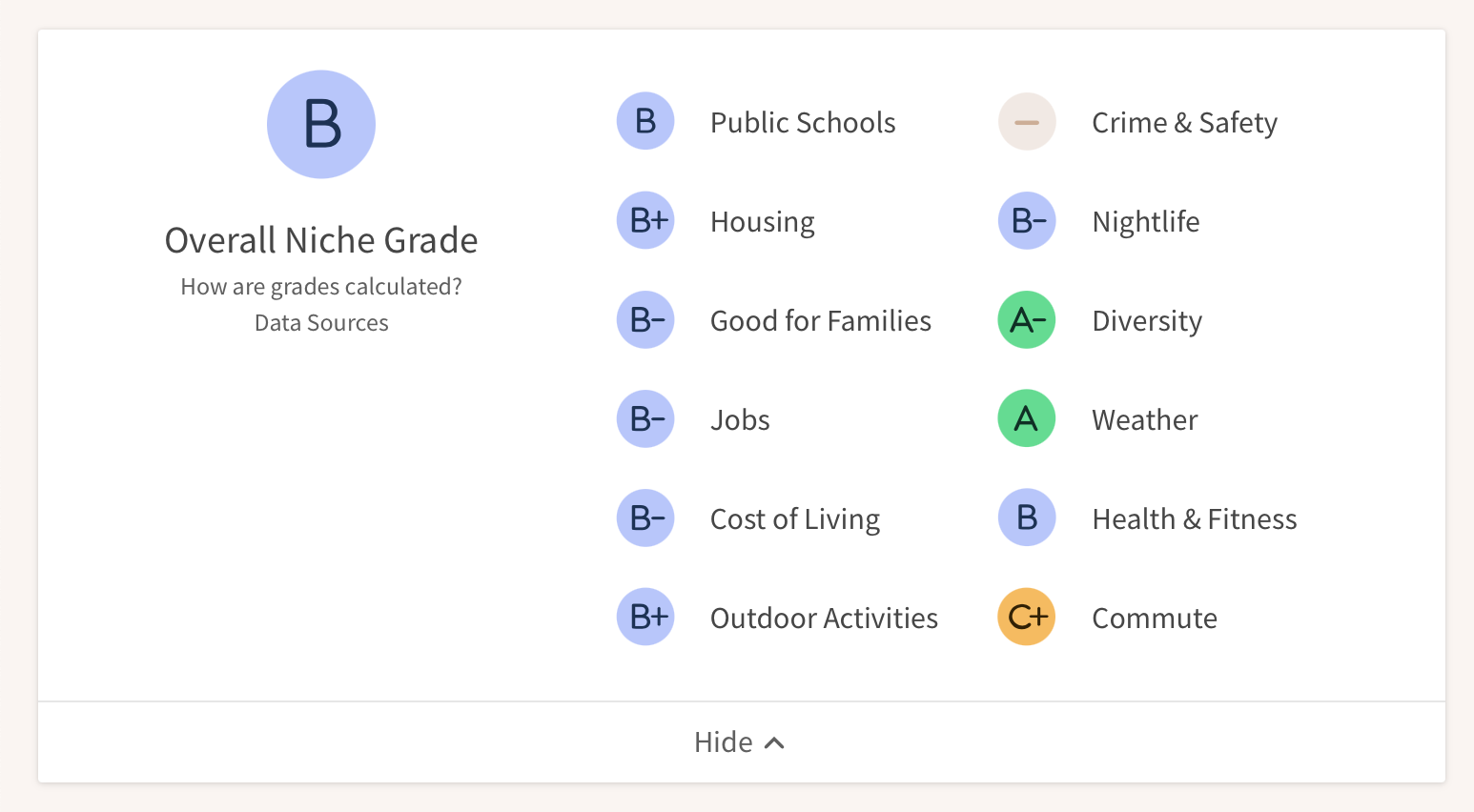Screen dimensions: 1474x812
Task: Select the green Diversity A- badge
Action: click(1027, 319)
